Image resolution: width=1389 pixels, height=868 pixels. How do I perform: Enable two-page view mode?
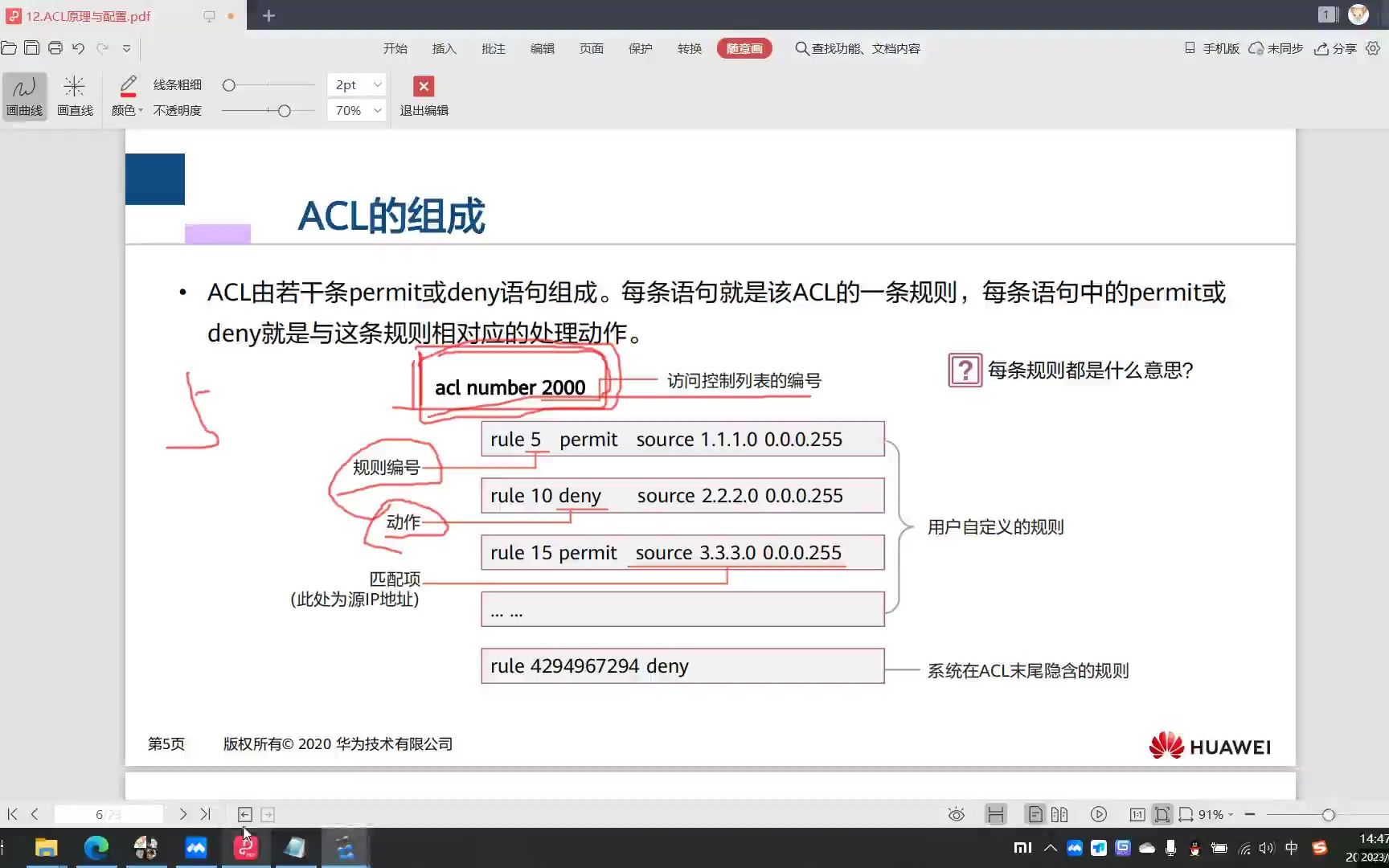[x=1059, y=814]
